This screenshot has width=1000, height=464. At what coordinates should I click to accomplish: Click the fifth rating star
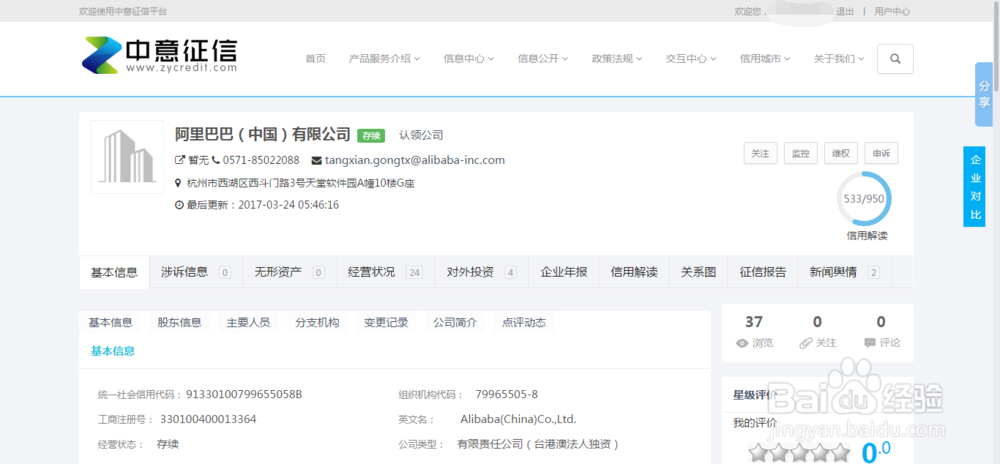coord(841,452)
